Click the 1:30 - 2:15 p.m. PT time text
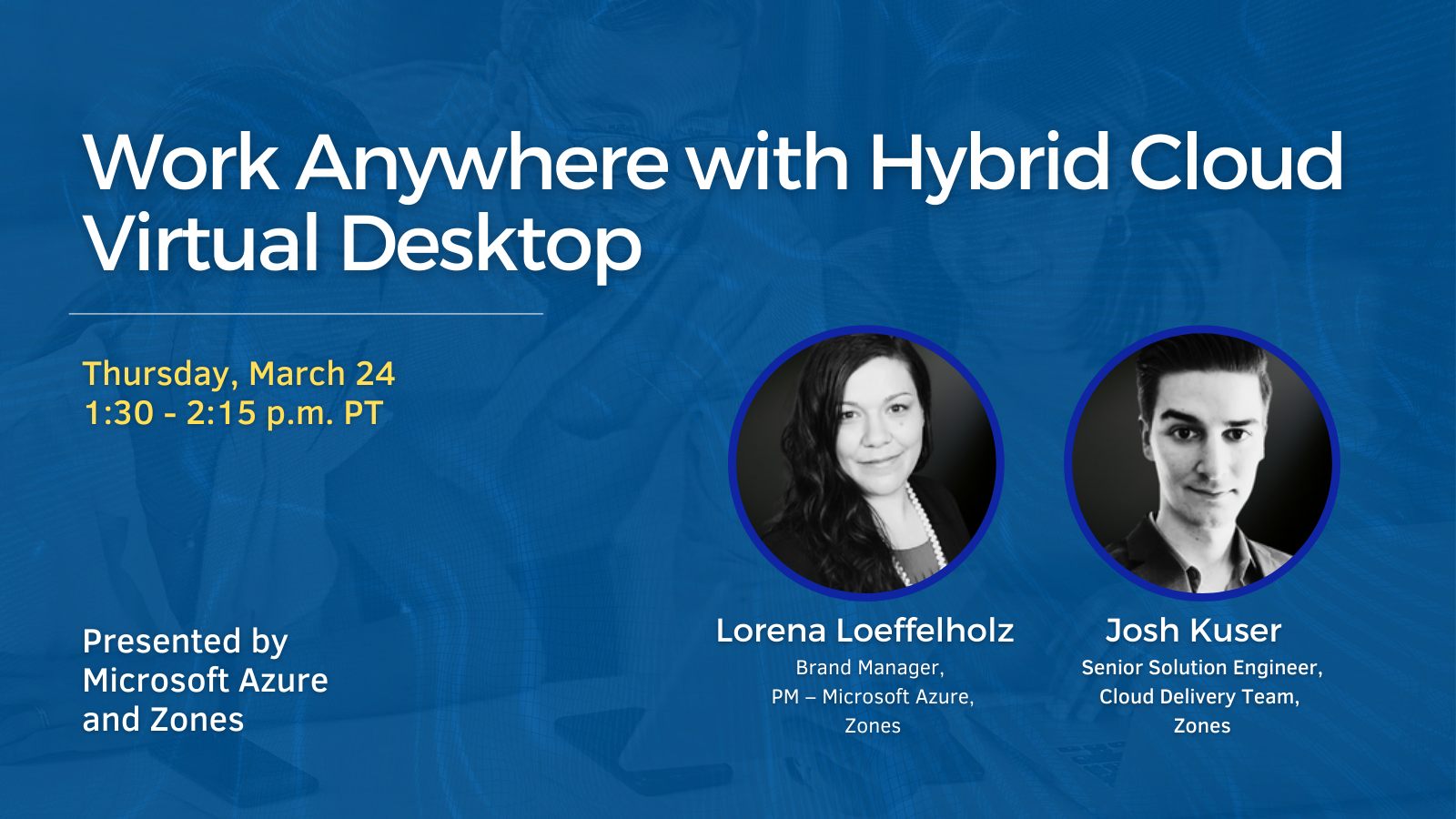Screen dimensions: 1456x819 tap(233, 412)
